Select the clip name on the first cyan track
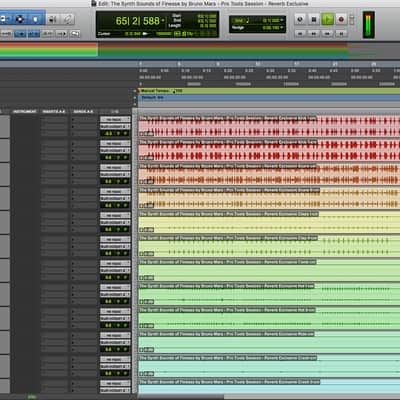This screenshot has width=400, height=400. [x=228, y=358]
